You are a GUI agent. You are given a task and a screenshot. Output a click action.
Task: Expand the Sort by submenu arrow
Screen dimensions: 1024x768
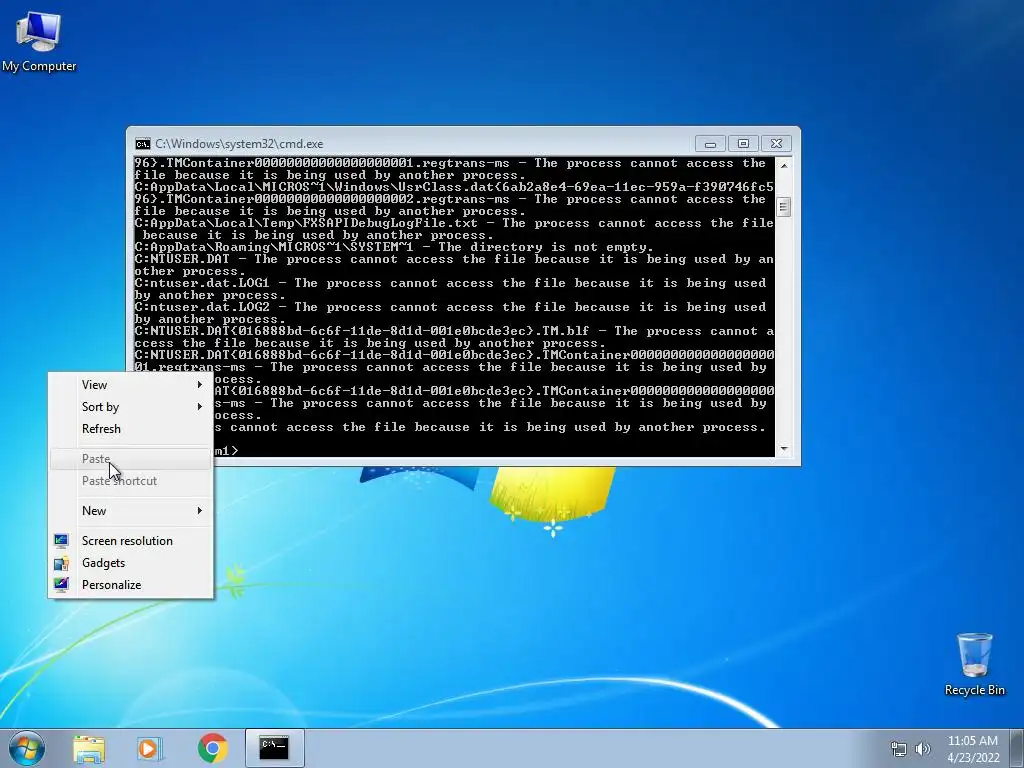pyautogui.click(x=200, y=407)
